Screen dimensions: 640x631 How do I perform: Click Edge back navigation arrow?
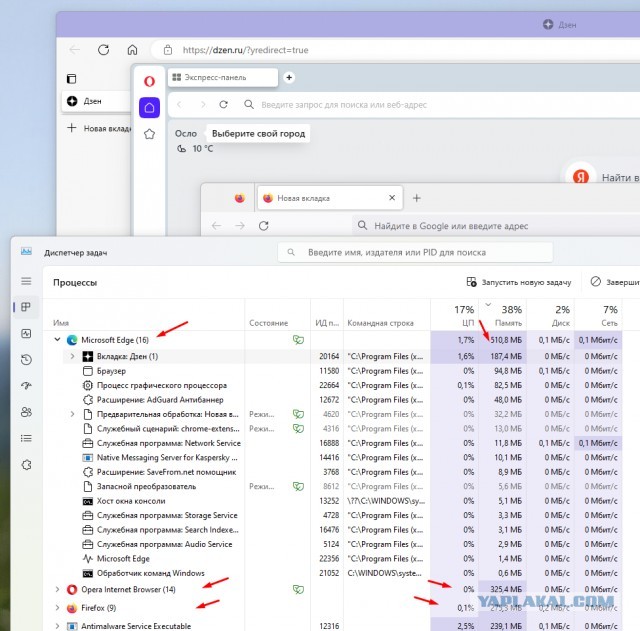75,50
